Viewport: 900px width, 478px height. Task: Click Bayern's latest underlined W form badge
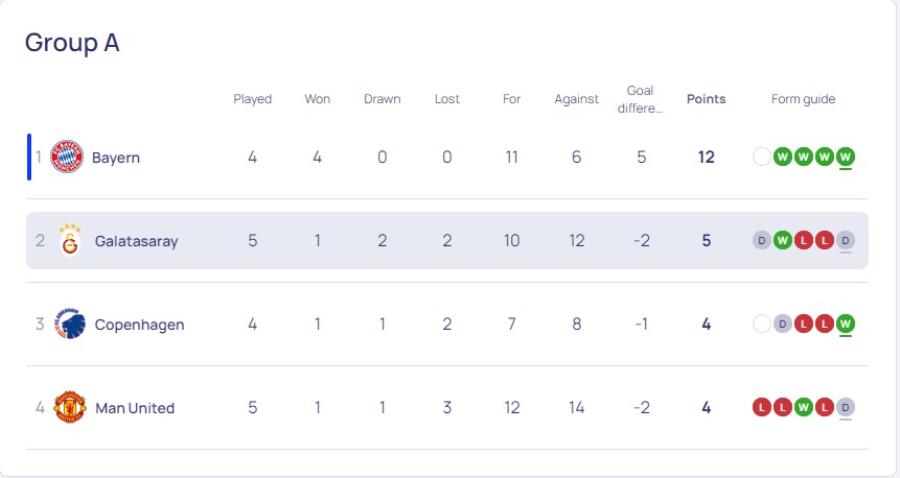coord(845,157)
